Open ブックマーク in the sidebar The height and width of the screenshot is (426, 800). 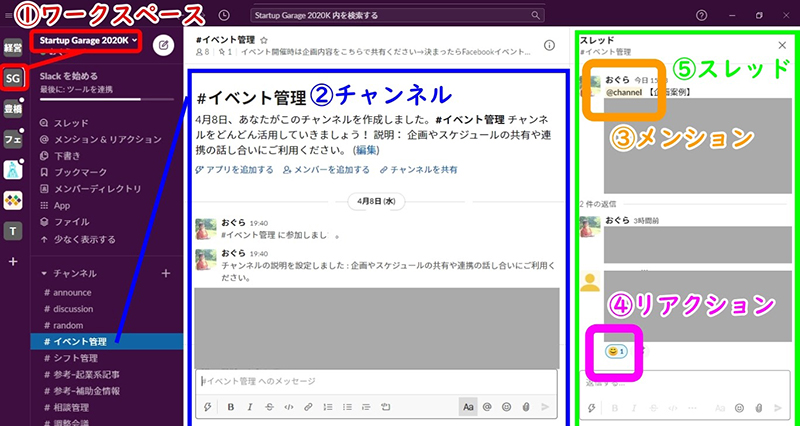74,172
